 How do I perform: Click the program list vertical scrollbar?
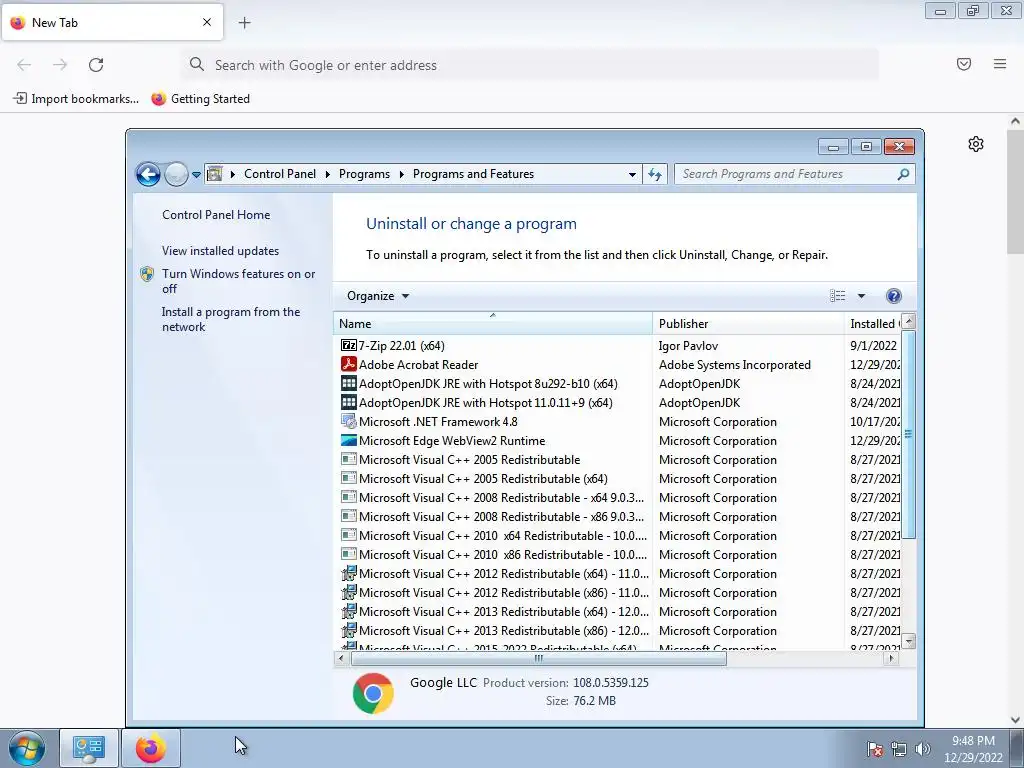click(908, 434)
